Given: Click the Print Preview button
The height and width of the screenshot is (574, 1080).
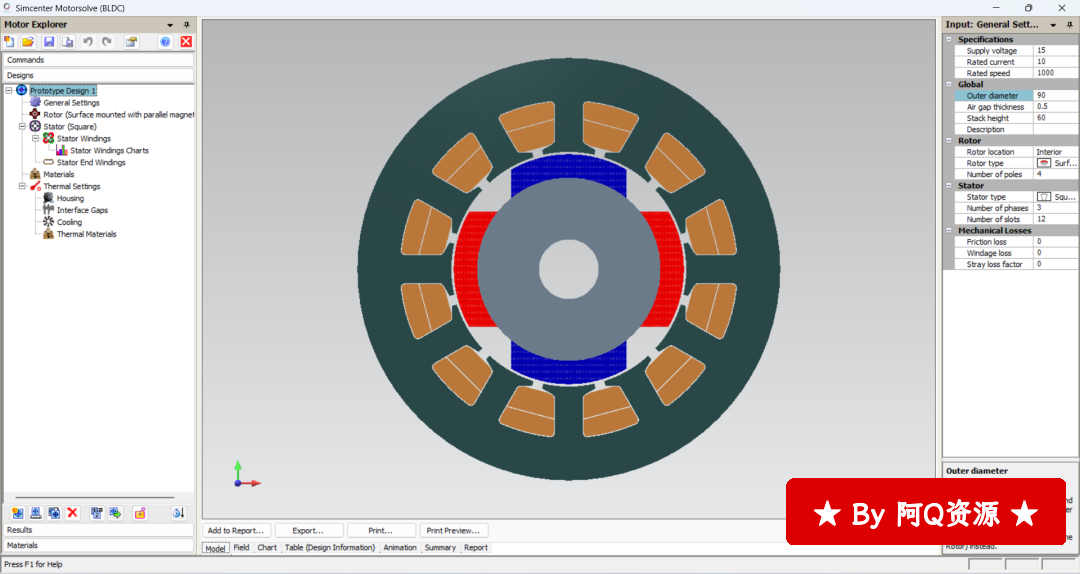Looking at the screenshot, I should (x=453, y=531).
